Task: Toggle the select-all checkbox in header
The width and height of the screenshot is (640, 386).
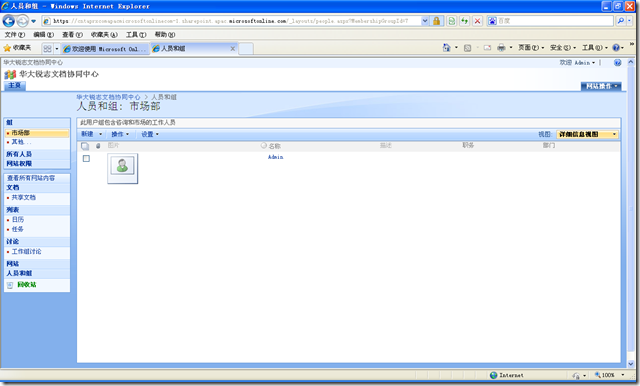Action: [85, 146]
